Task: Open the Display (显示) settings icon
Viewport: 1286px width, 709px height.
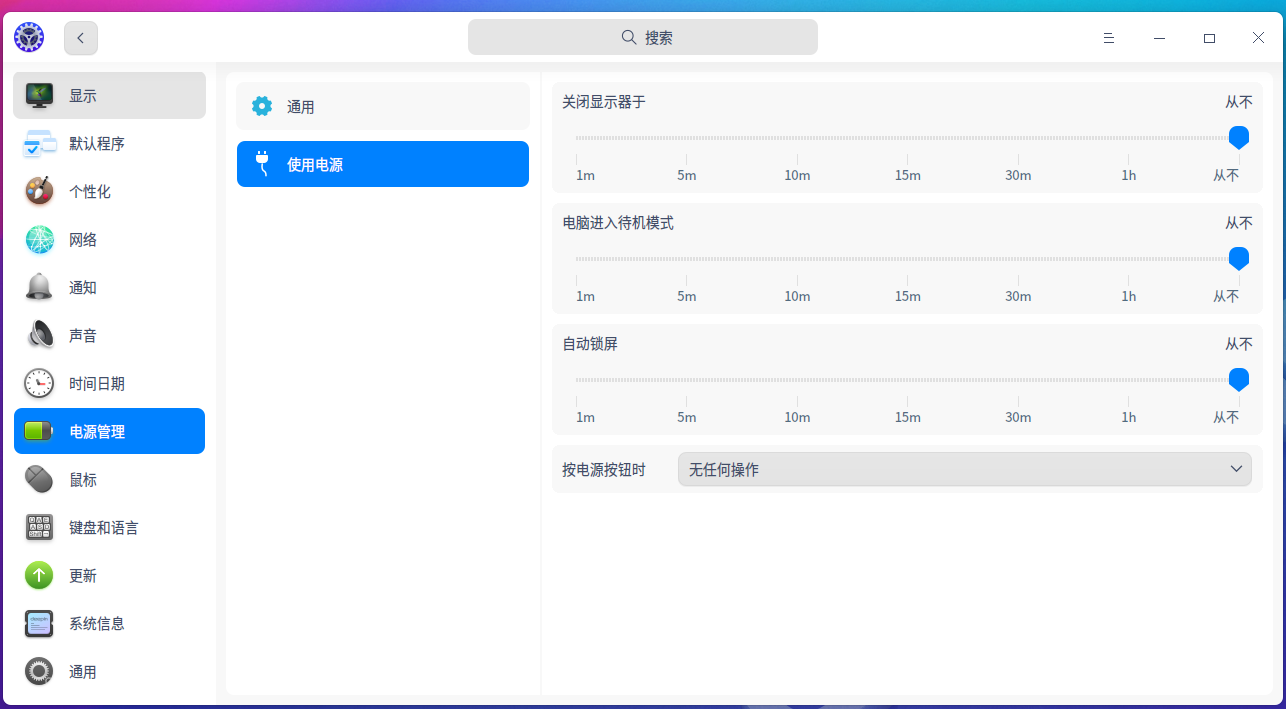Action: coord(39,96)
